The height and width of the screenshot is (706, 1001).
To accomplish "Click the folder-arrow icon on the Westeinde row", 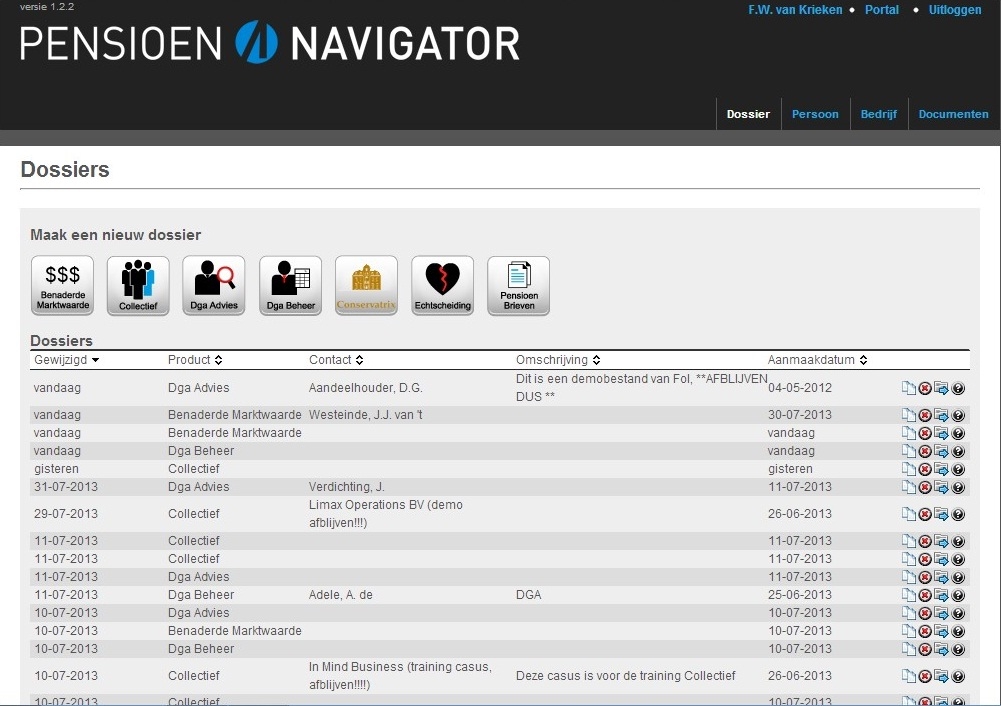I will tap(942, 415).
